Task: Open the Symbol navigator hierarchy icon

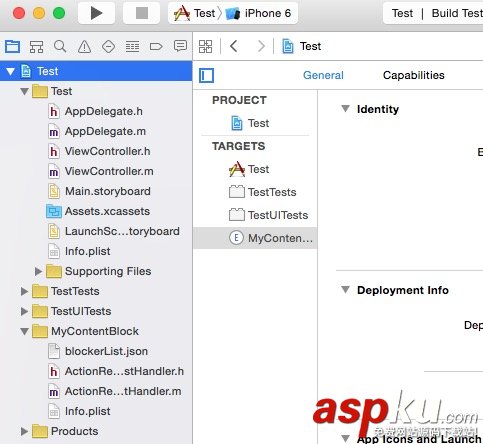Action: (36, 46)
